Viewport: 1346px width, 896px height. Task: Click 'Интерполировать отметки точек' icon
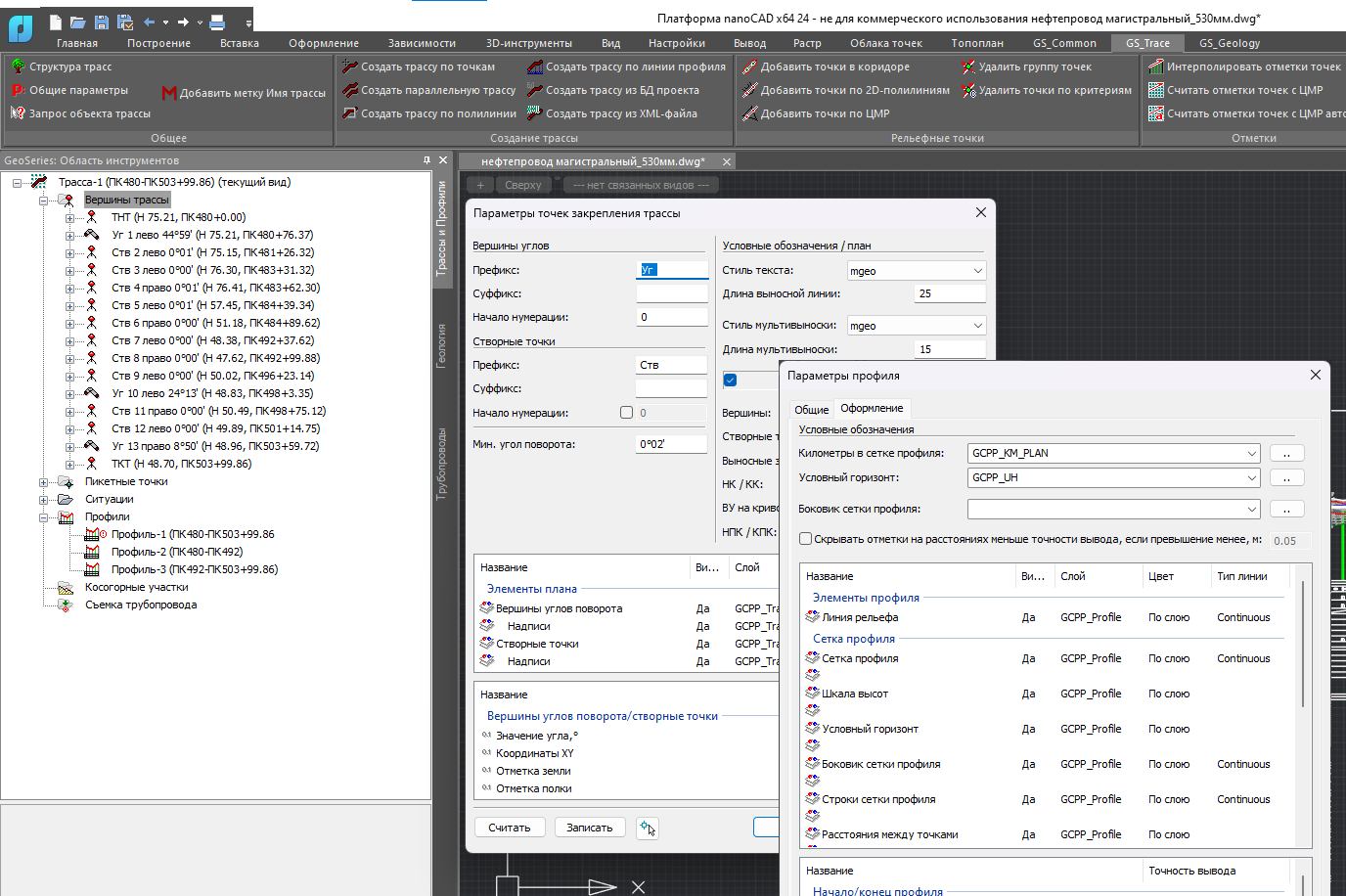pos(1156,67)
